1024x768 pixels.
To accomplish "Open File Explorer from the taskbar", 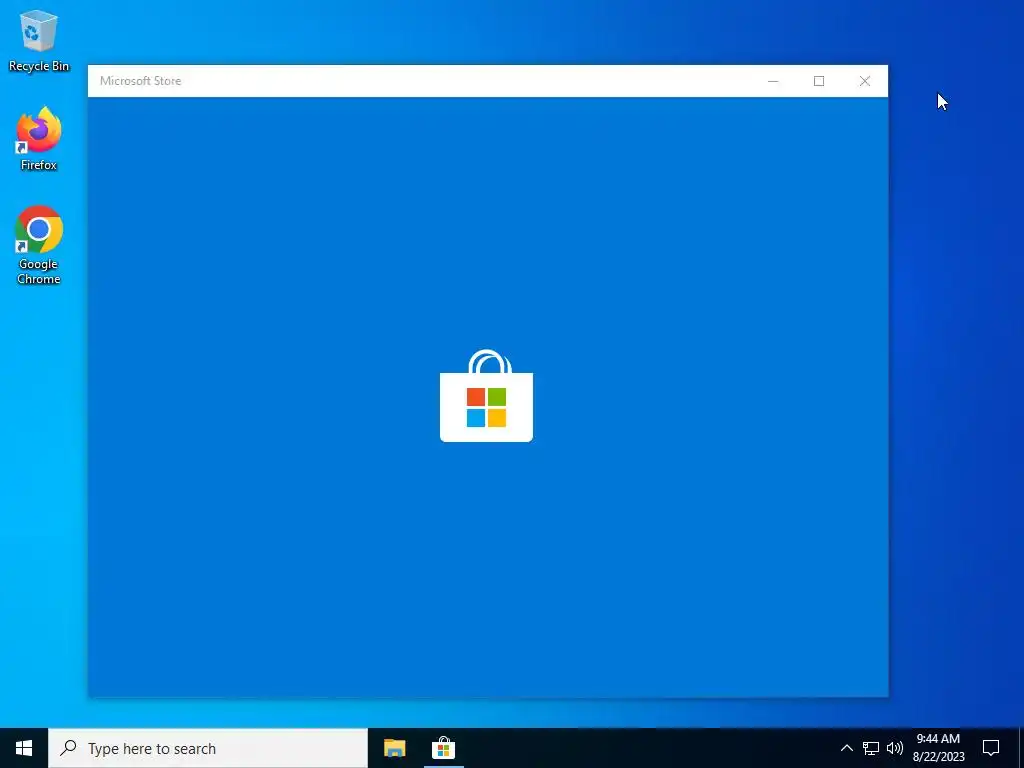I will (394, 748).
